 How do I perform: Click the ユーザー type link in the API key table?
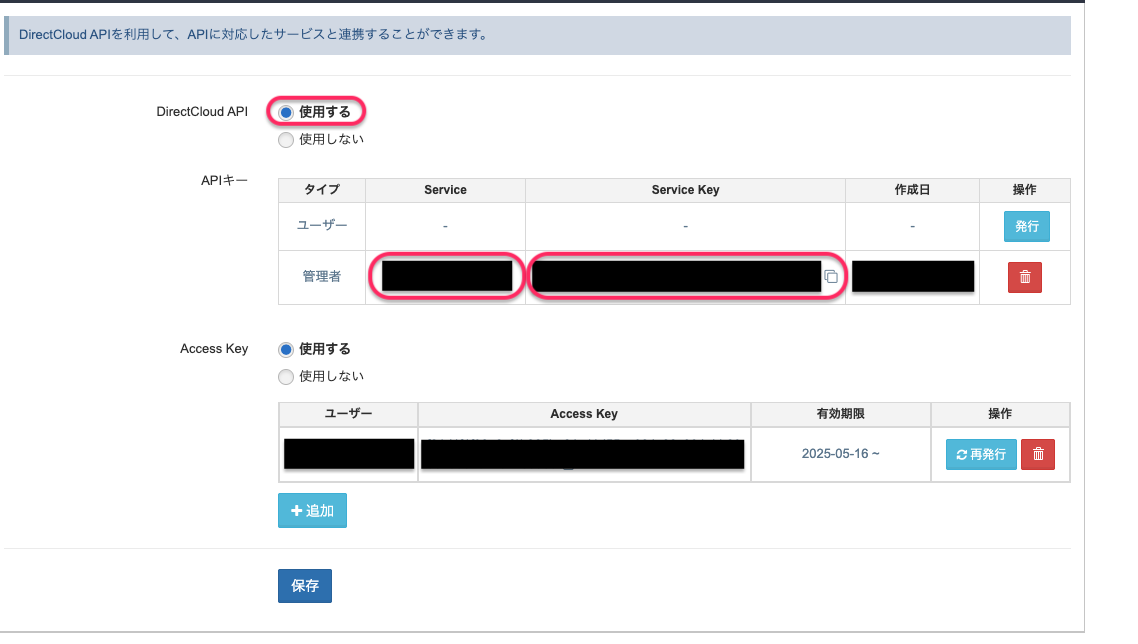(x=322, y=226)
